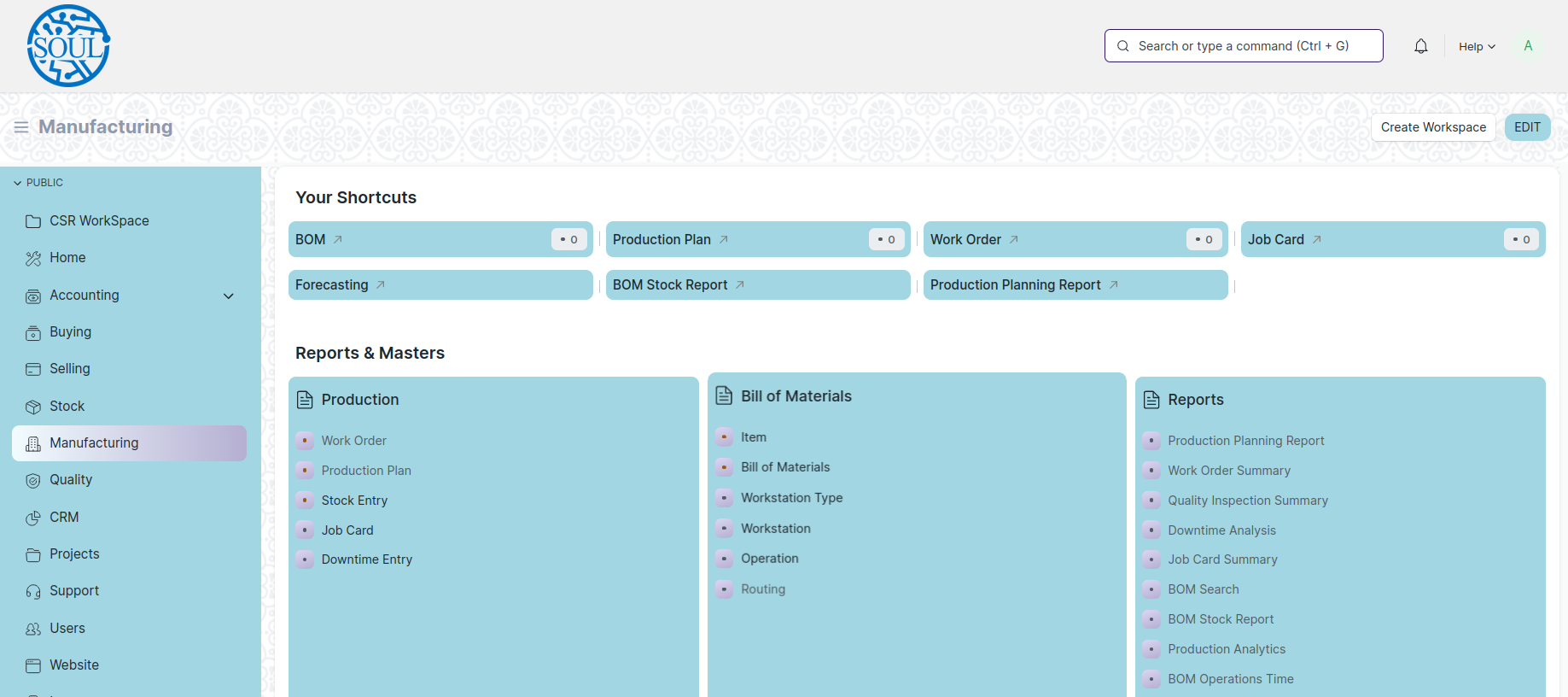Screen dimensions: 1568x697
Task: Select Quality in the sidebar
Action: pos(129,480)
